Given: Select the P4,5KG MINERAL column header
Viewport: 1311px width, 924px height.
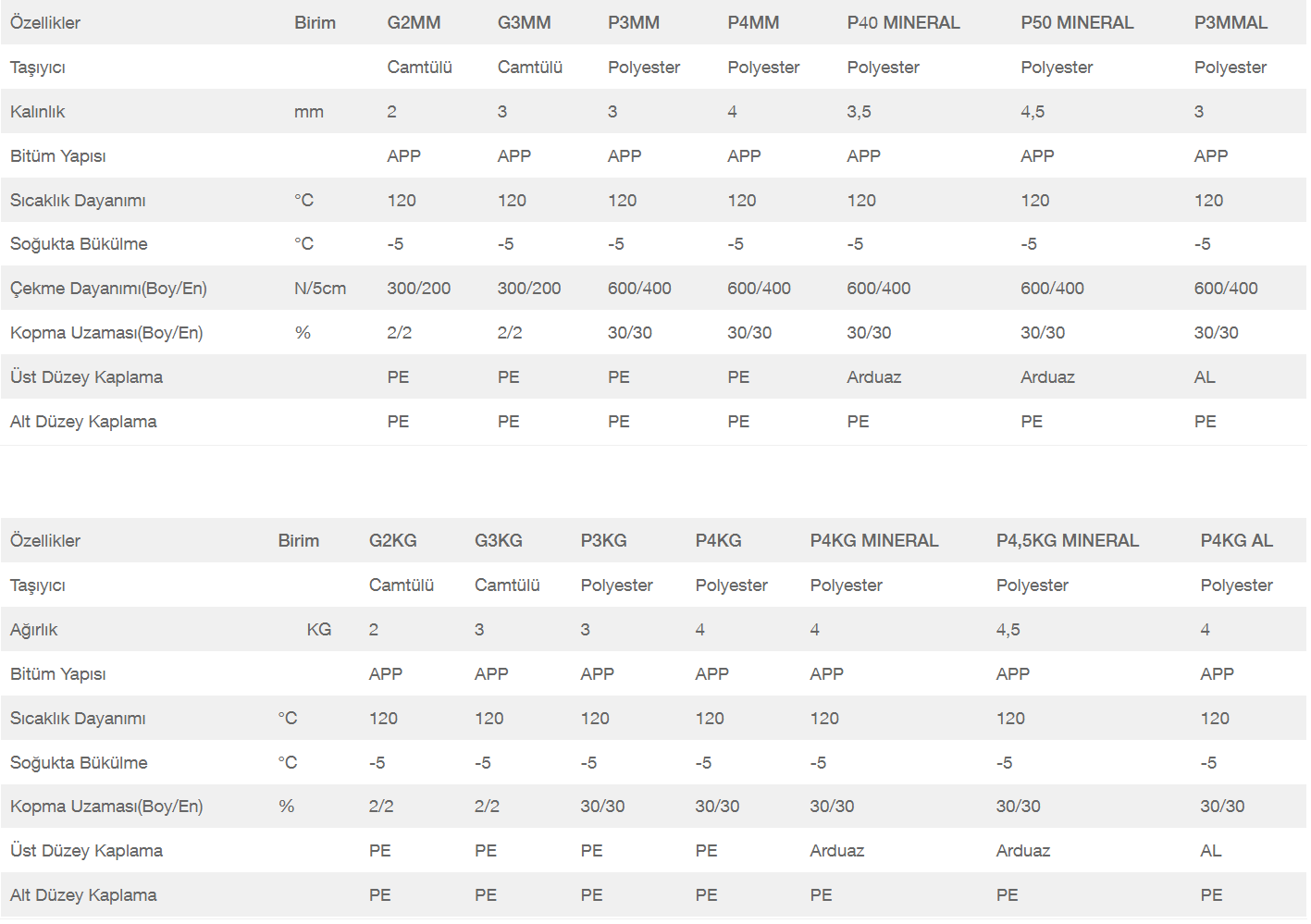Looking at the screenshot, I should point(1067,541).
